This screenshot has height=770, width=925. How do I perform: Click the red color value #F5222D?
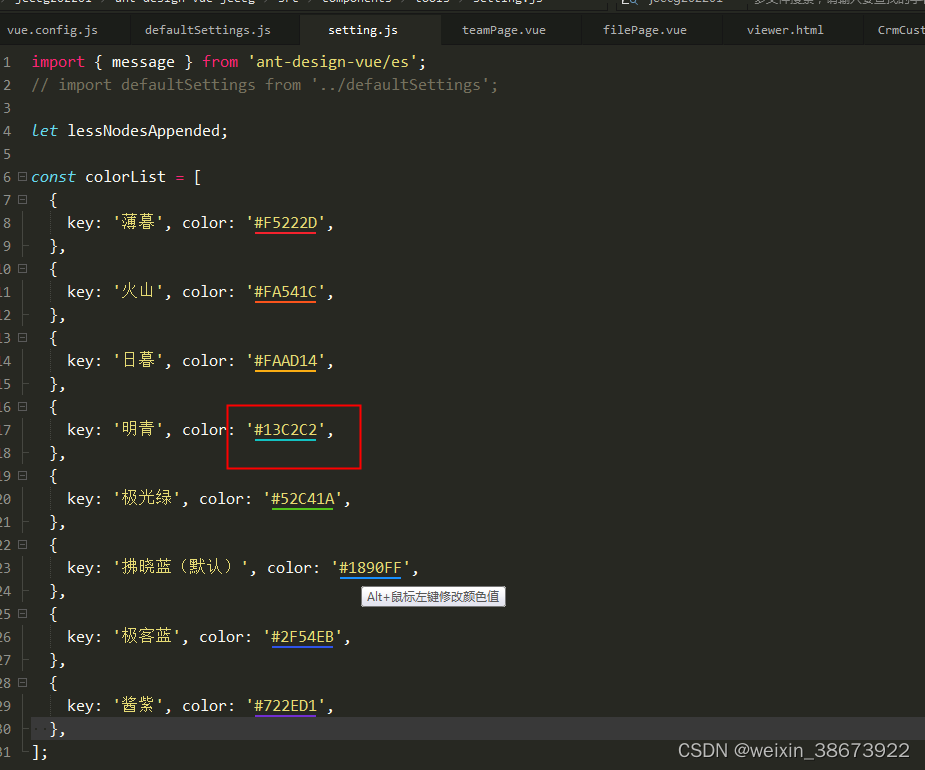point(286,223)
